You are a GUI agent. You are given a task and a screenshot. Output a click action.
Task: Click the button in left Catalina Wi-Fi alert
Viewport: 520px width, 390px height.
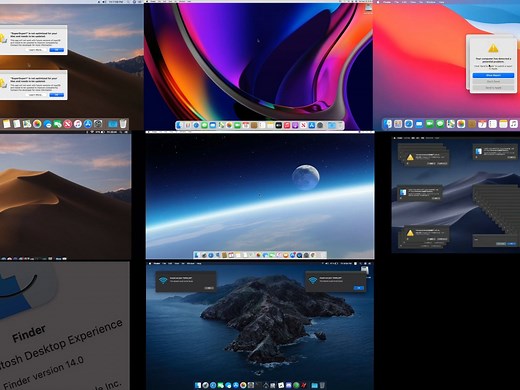pos(209,288)
